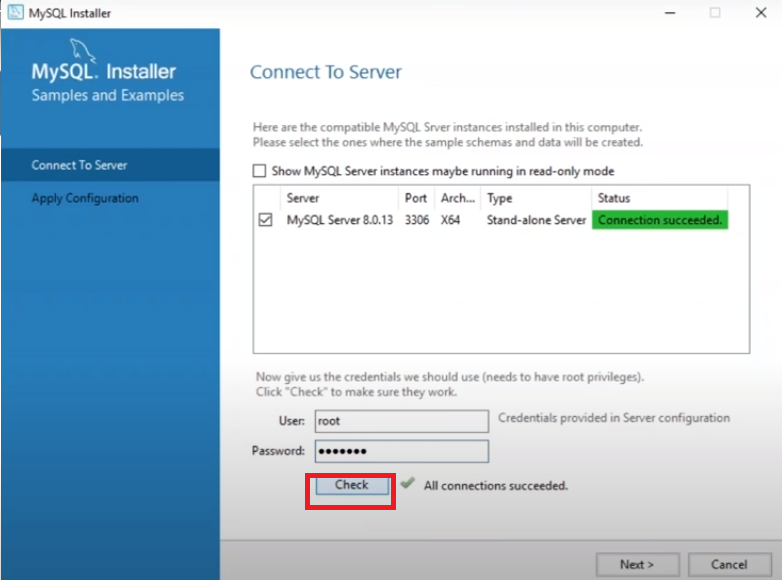Enable read-only mode instances checkbox

click(260, 171)
